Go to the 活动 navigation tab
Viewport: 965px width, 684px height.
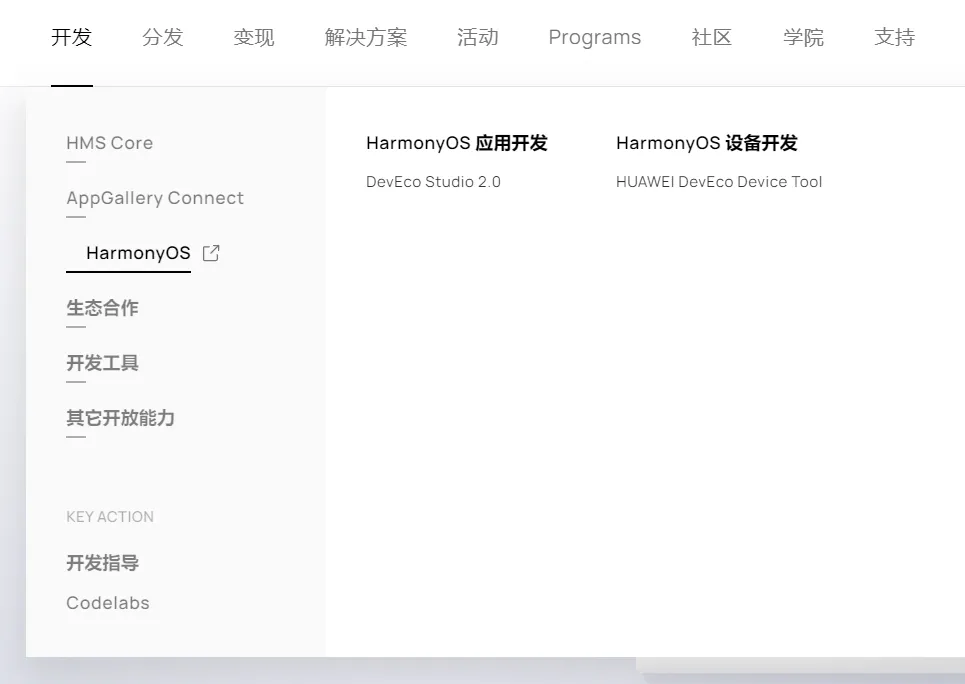coord(478,37)
